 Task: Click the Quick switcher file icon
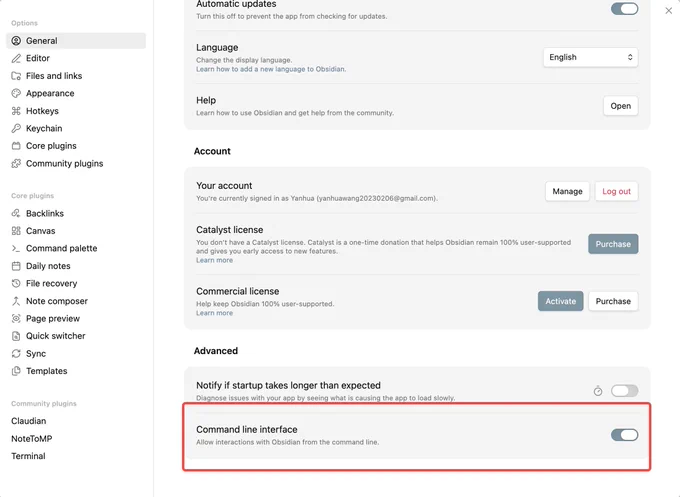coord(16,336)
